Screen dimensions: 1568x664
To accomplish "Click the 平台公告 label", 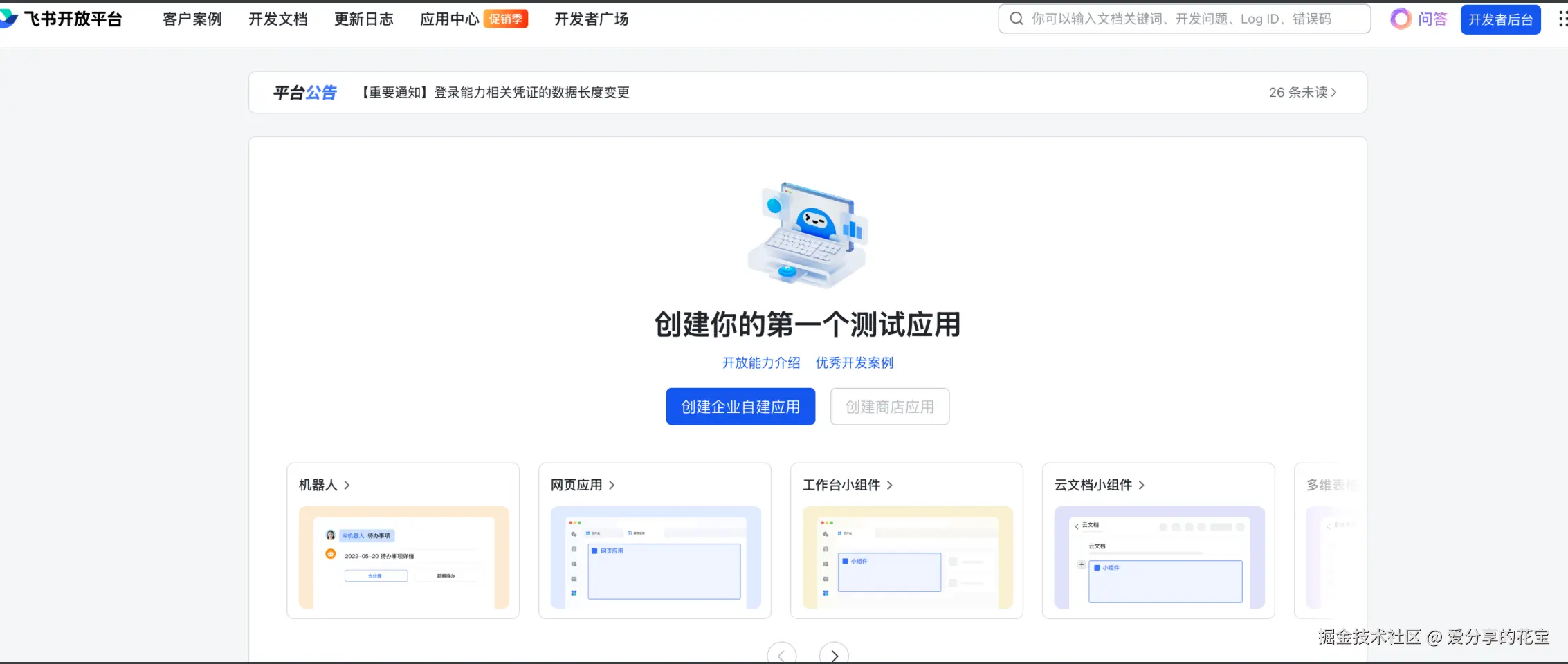I will tap(305, 93).
